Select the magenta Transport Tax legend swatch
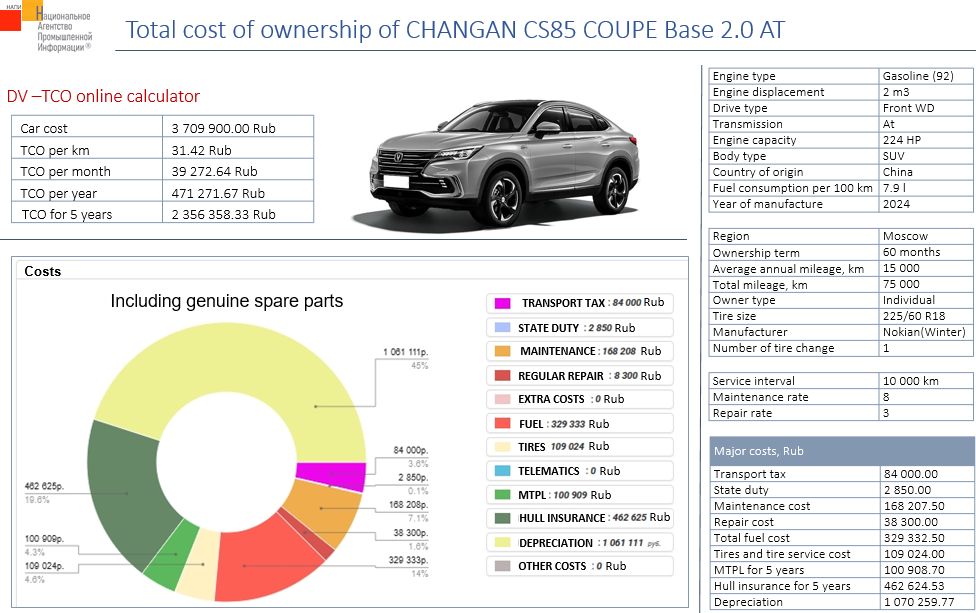This screenshot has width=976, height=613. click(x=502, y=303)
